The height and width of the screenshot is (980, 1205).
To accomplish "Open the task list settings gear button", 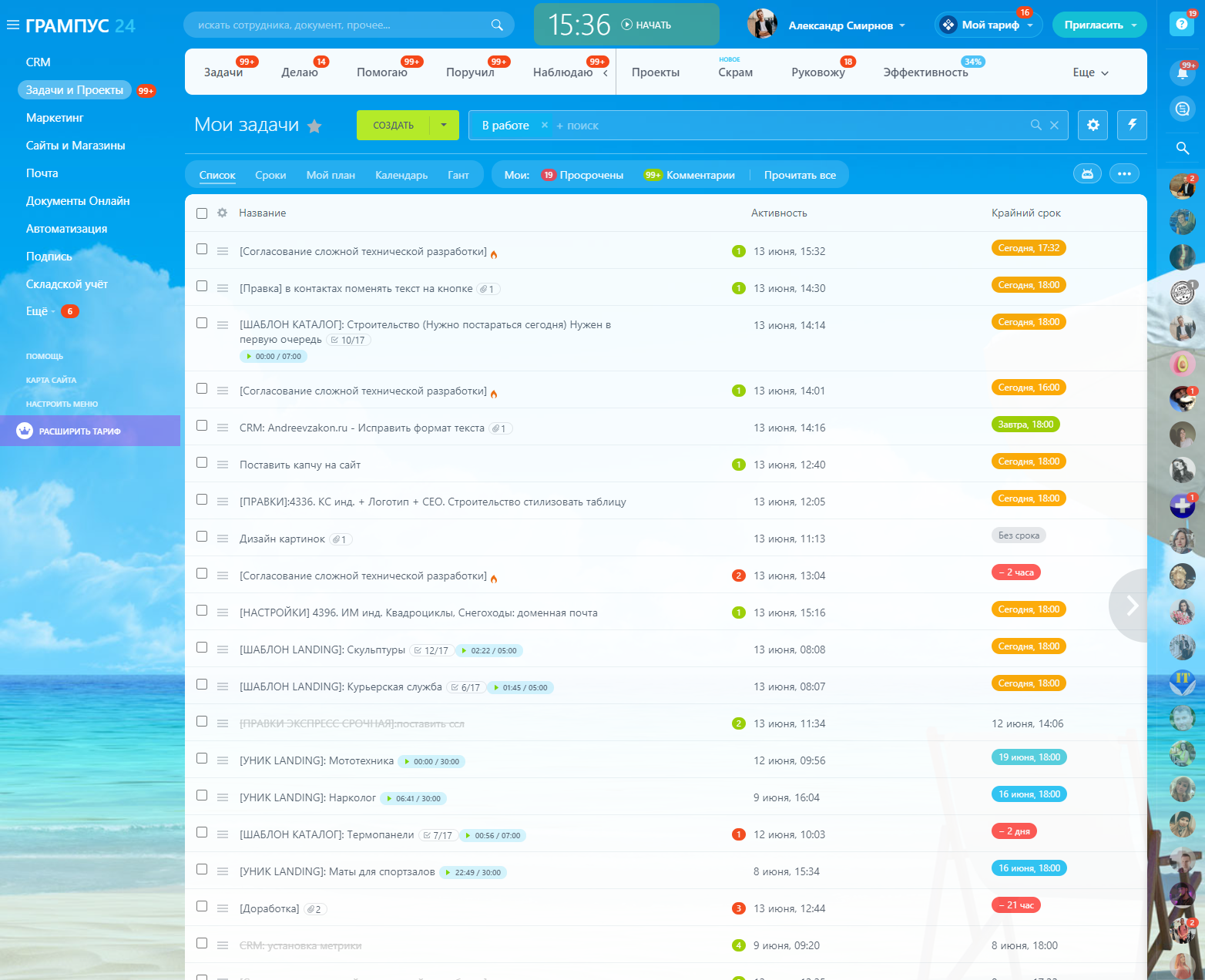I will [x=1093, y=125].
